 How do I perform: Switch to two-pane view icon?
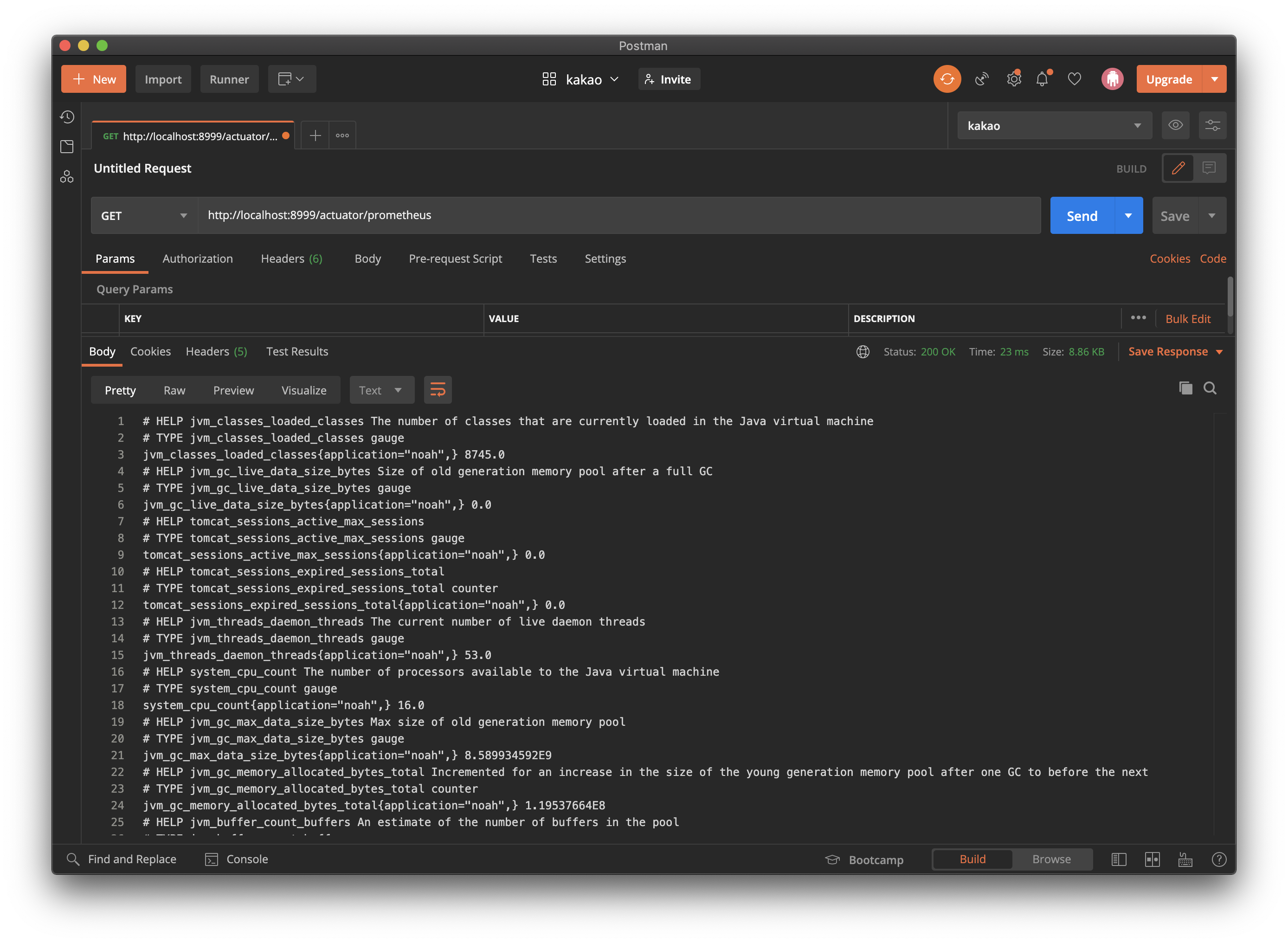[x=1152, y=859]
